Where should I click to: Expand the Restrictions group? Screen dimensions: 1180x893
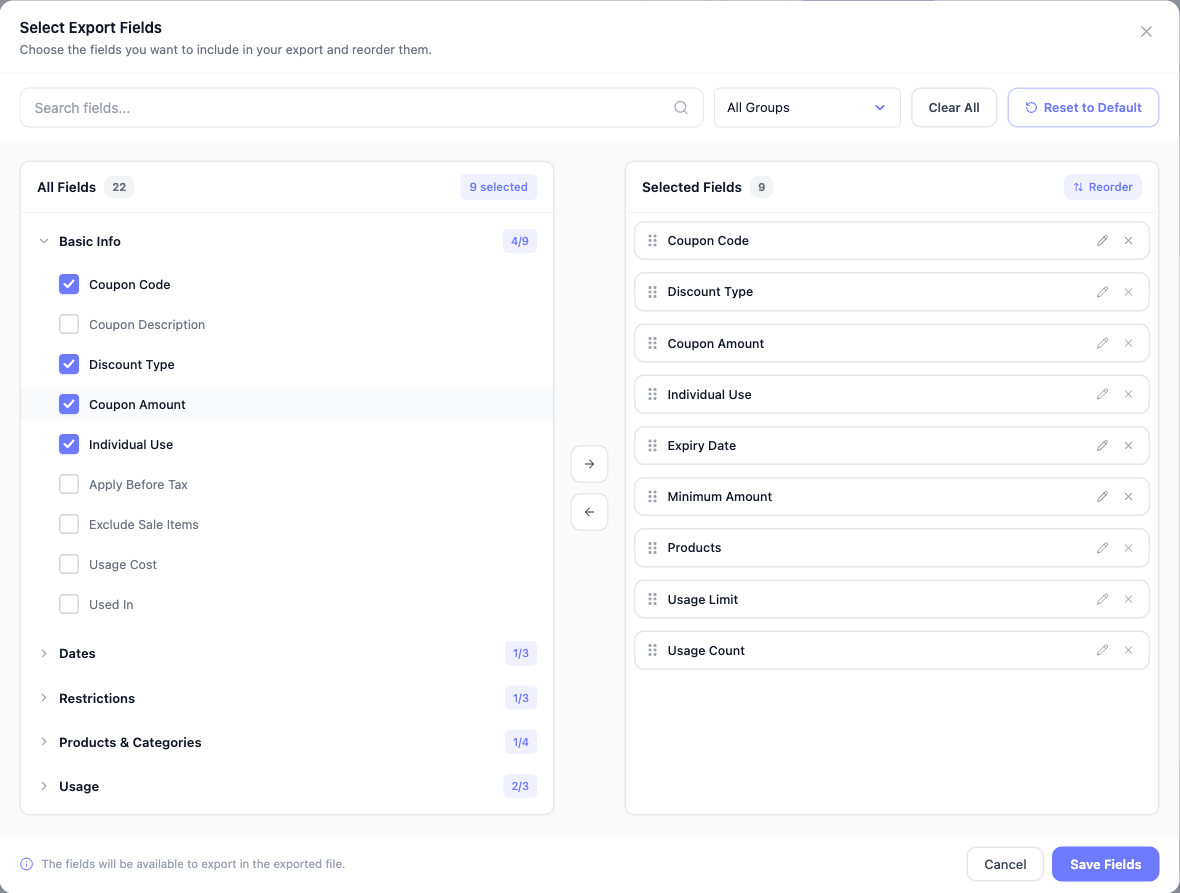pos(44,697)
